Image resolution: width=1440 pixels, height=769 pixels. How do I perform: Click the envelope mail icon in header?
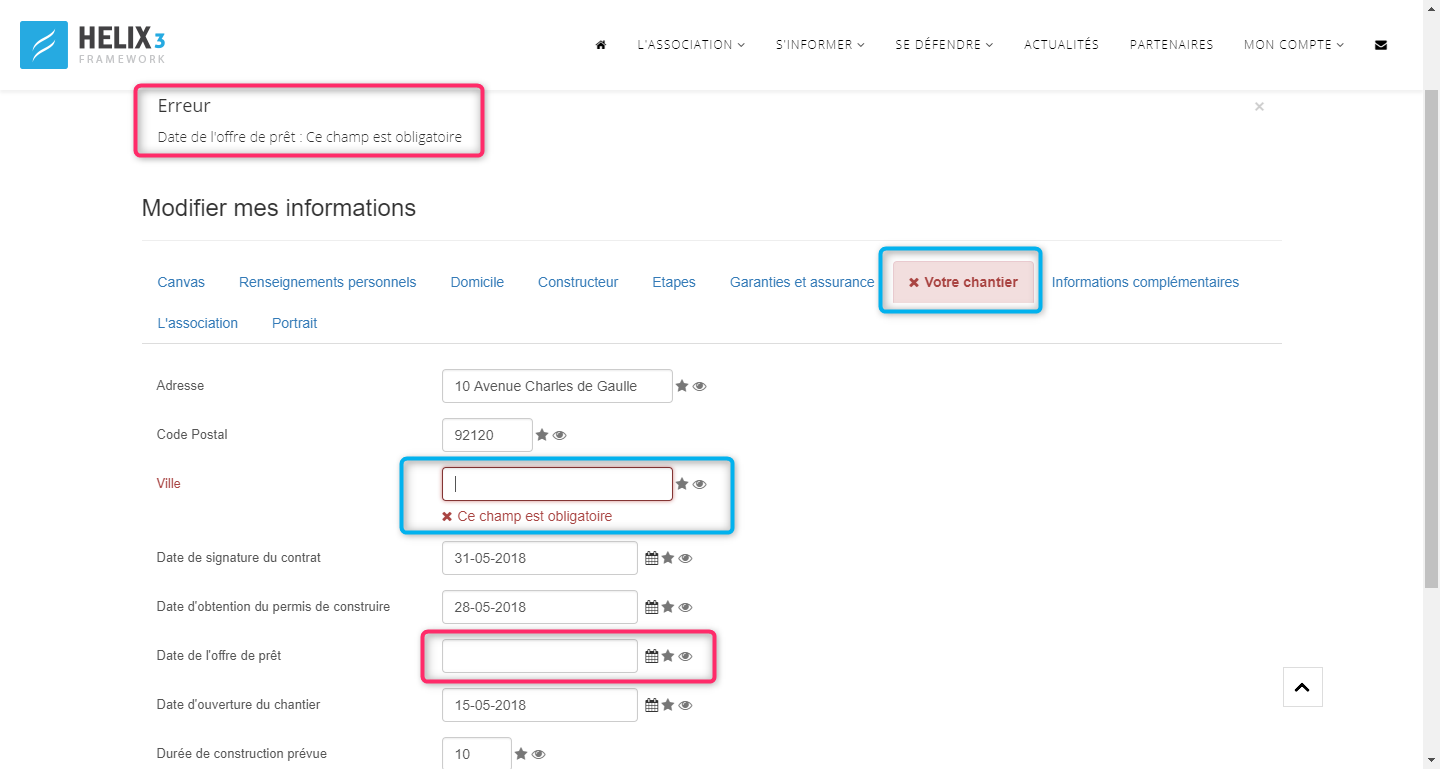(1381, 45)
